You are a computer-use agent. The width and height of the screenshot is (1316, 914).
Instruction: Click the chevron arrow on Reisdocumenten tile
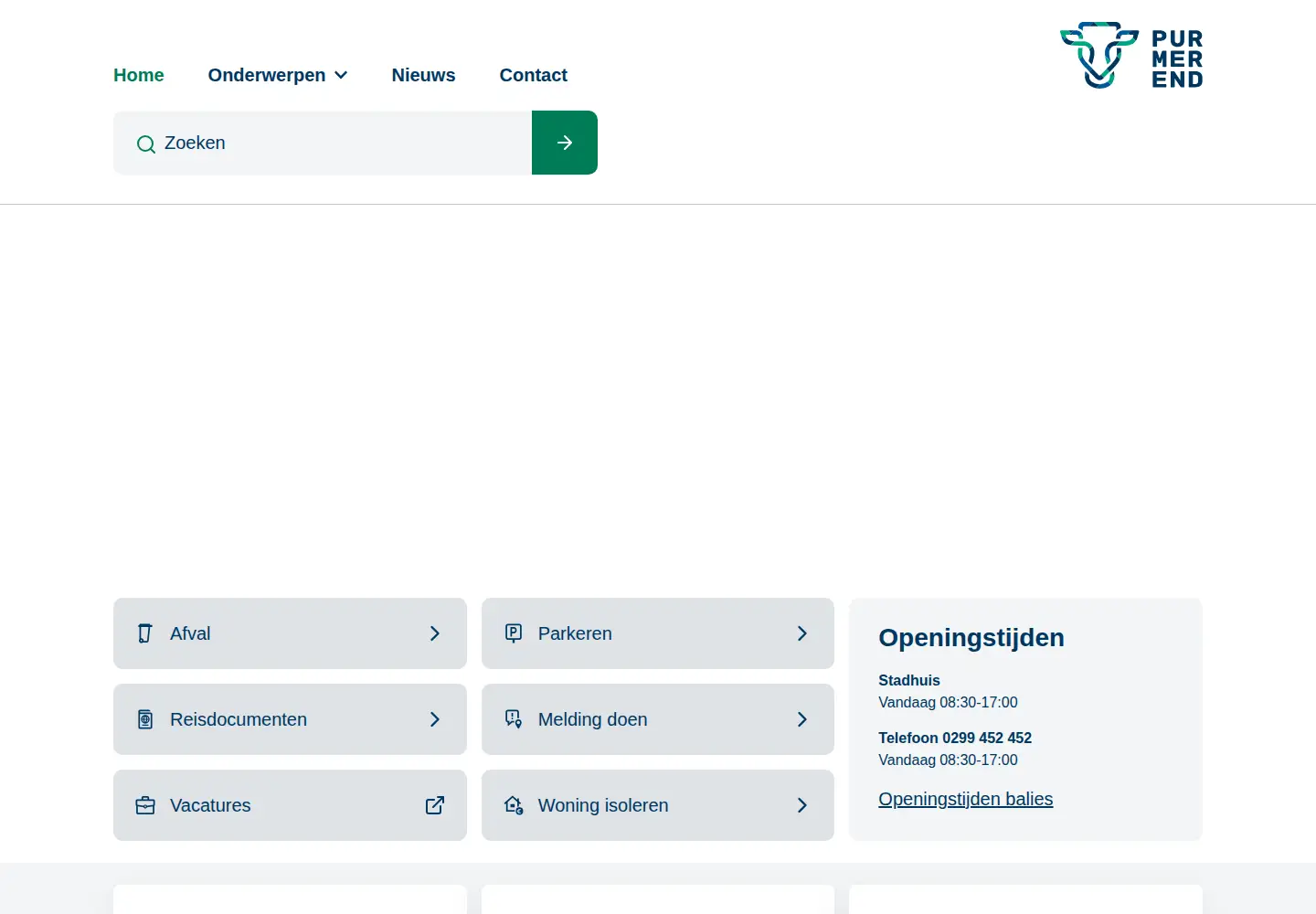tap(435, 719)
